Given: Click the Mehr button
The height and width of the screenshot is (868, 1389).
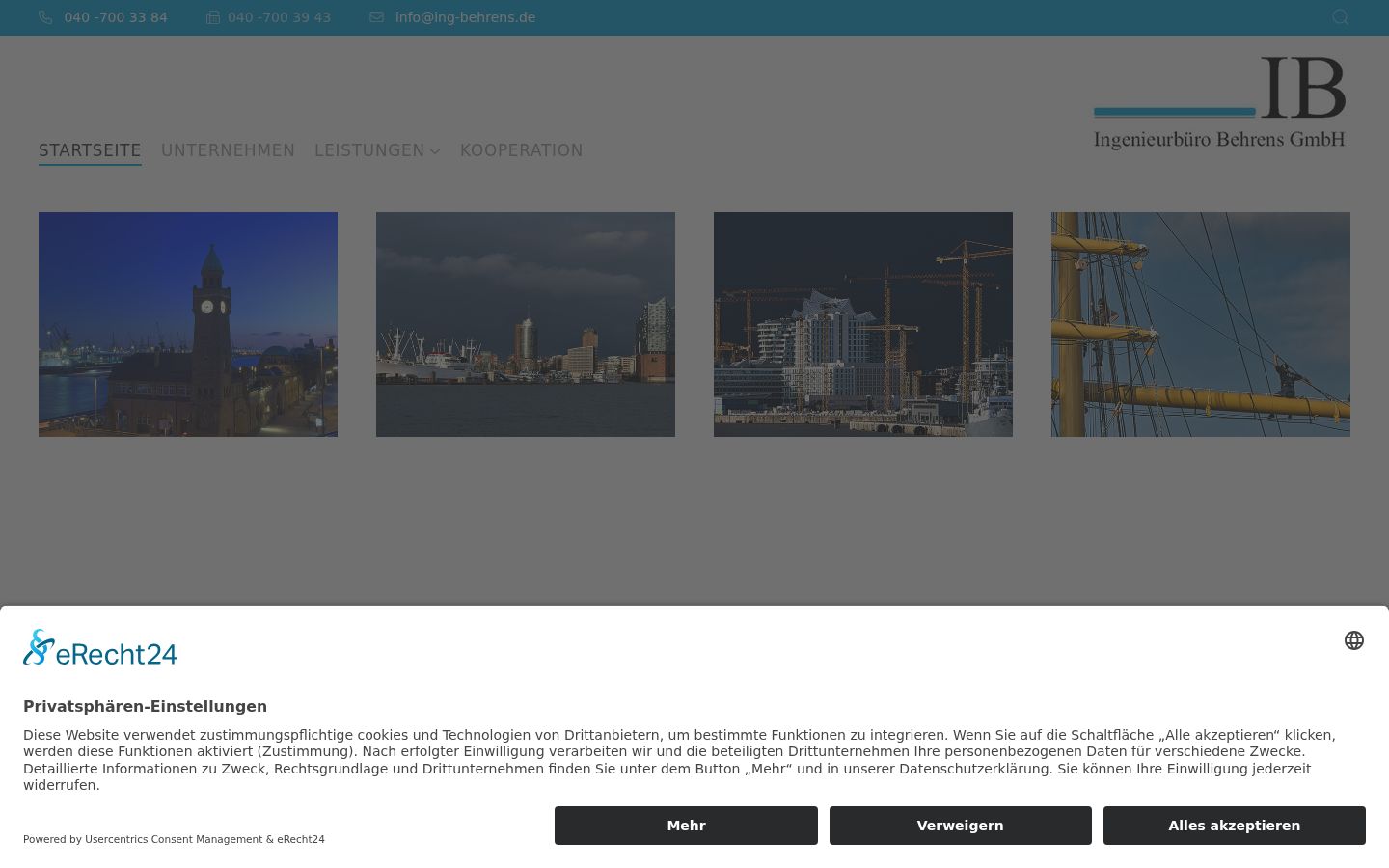Looking at the screenshot, I should point(686,826).
